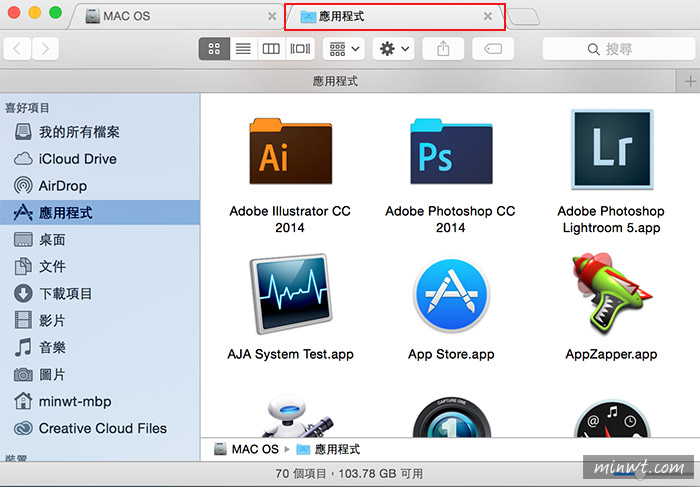This screenshot has width=700, height=487.
Task: Switch to the MAC OS tab
Action: pos(176,17)
